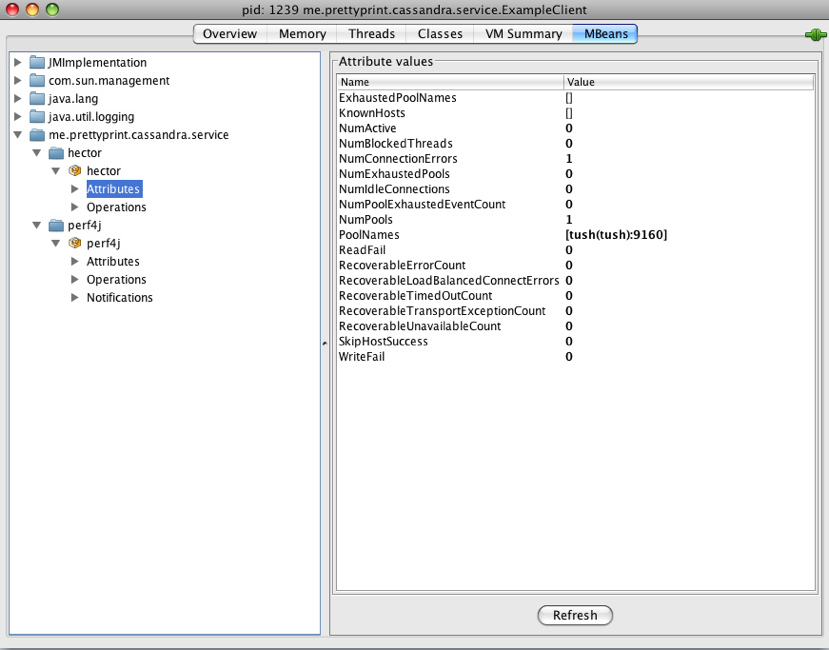This screenshot has width=829, height=650.
Task: Click the split pane collapse arrow
Action: click(325, 343)
